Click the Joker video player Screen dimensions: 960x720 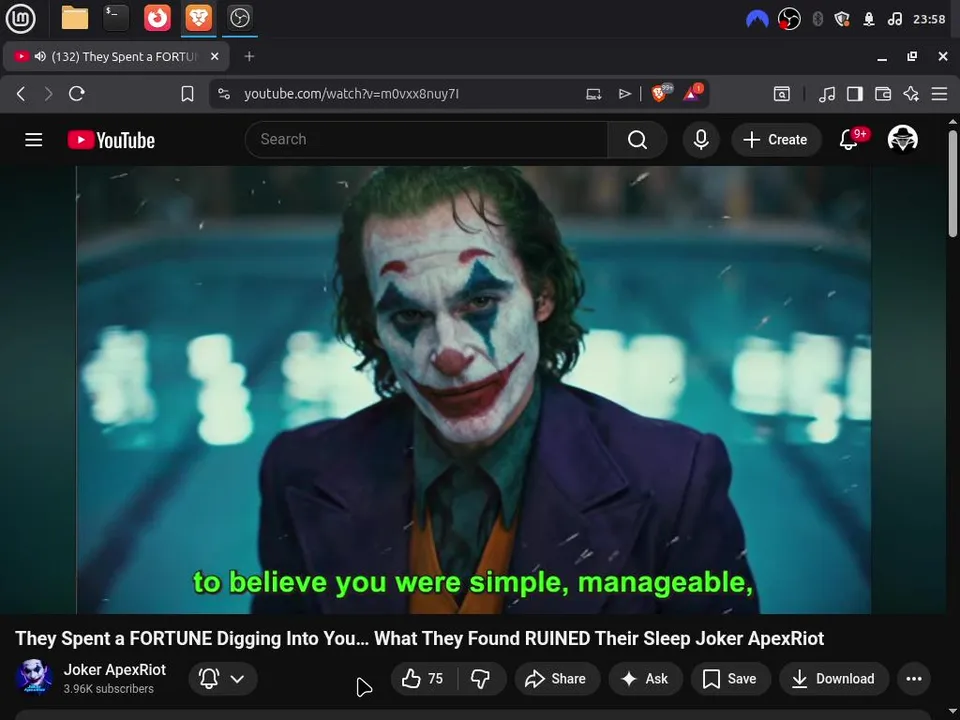pyautogui.click(x=473, y=389)
